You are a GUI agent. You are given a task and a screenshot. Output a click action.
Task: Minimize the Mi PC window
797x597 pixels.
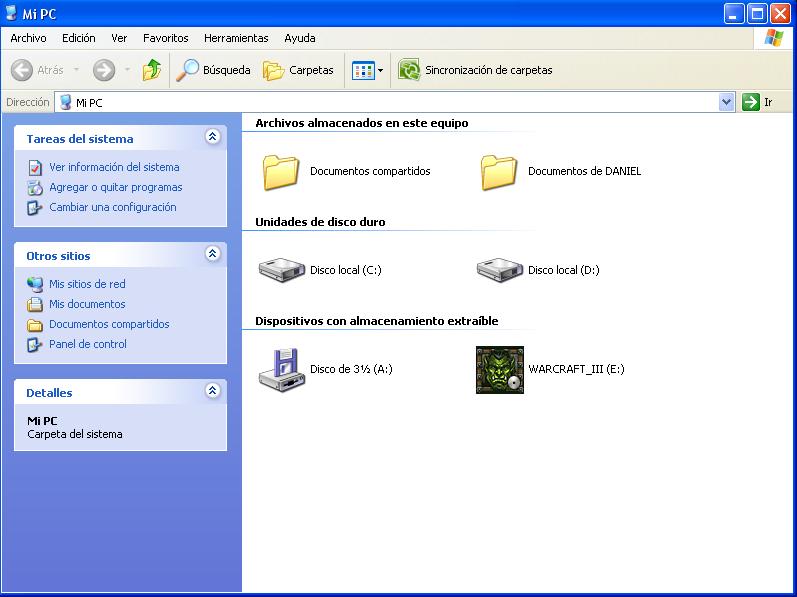click(x=734, y=14)
